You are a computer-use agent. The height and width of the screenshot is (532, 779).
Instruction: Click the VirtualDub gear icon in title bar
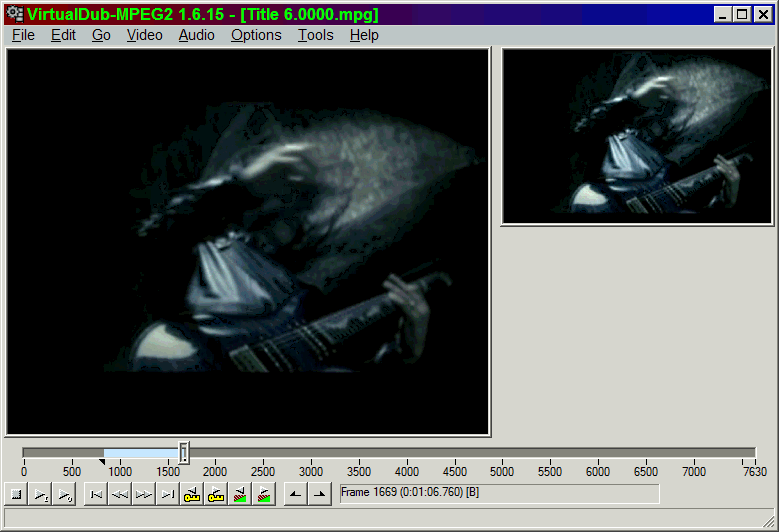(x=15, y=14)
